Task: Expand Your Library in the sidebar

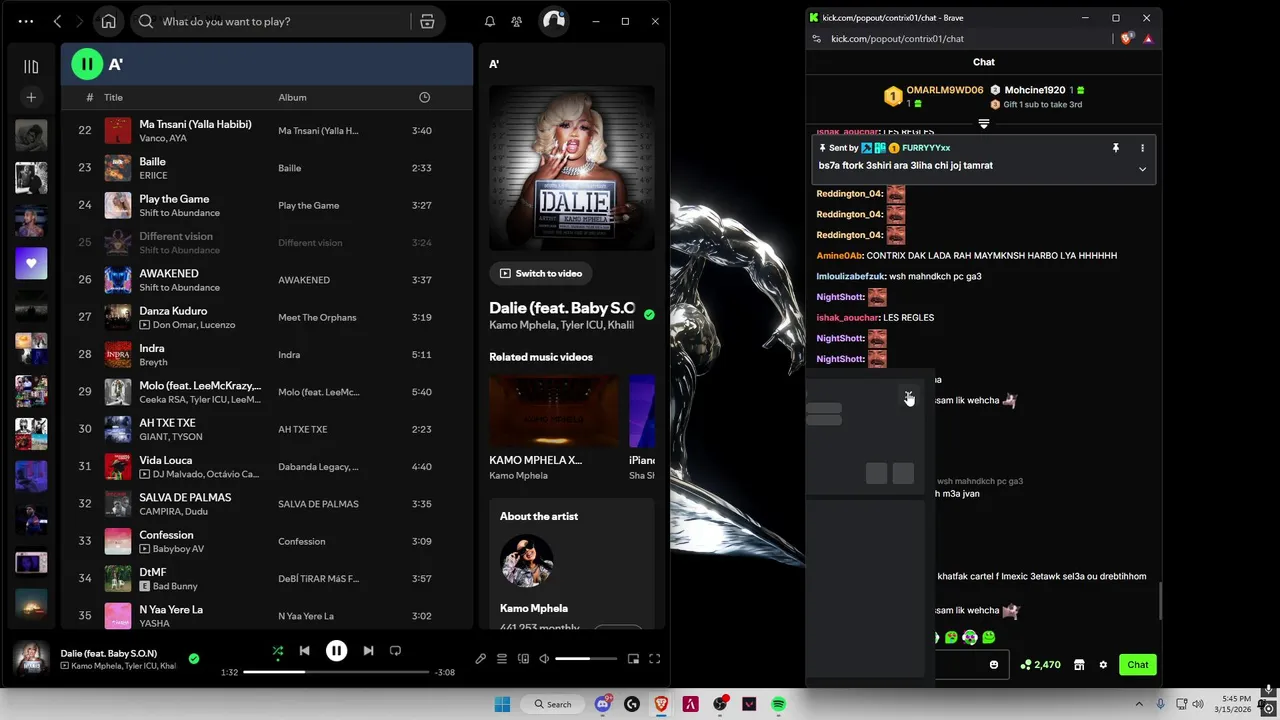Action: [31, 66]
